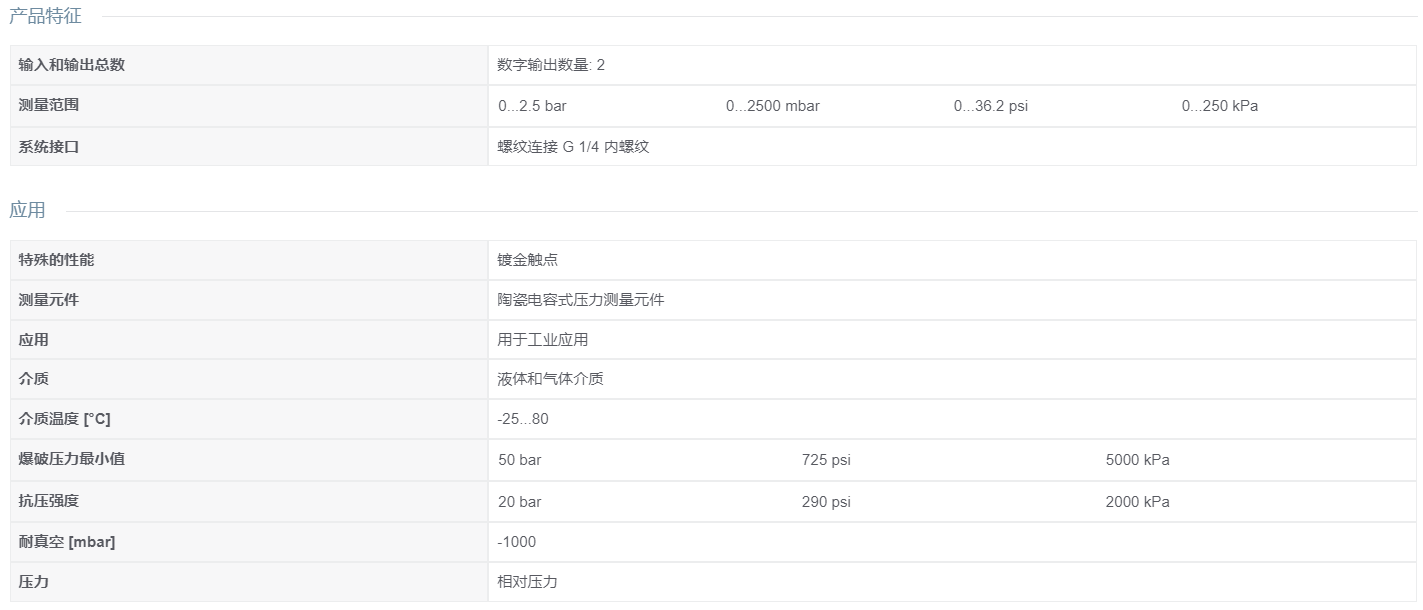This screenshot has height=610, width=1423.
Task: Select the 陶瓷电容式压力测量元件 value
Action: point(580,300)
